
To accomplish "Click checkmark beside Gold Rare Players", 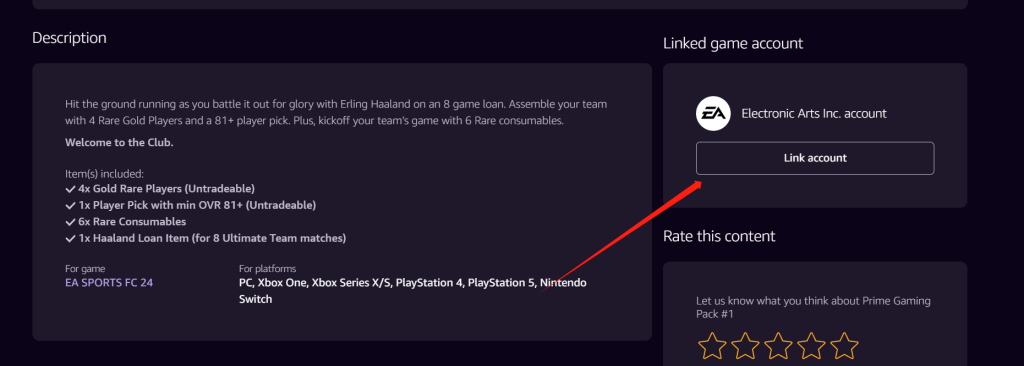I will click(71, 189).
